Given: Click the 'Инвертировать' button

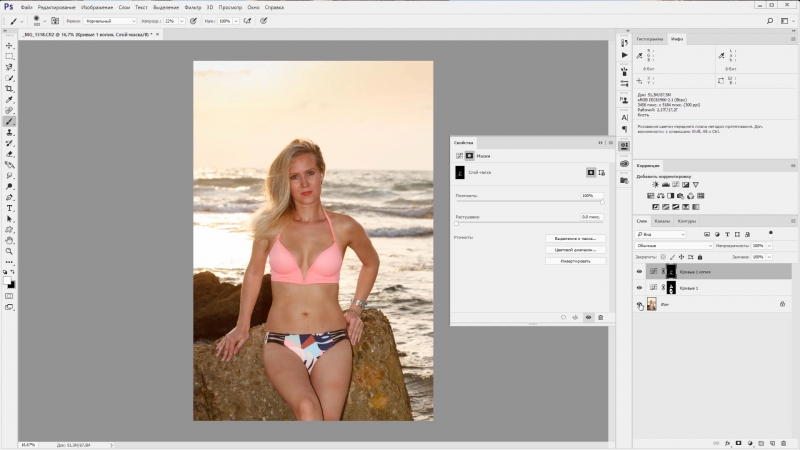Looking at the screenshot, I should coord(576,261).
